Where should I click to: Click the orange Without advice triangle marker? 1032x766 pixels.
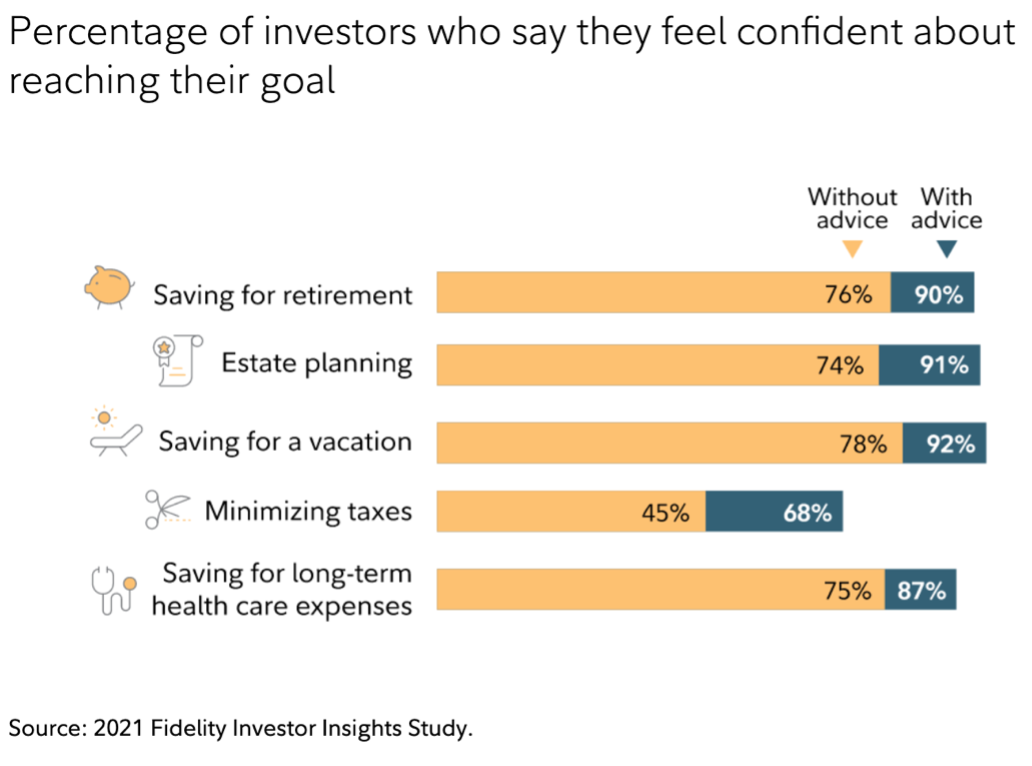(x=851, y=250)
